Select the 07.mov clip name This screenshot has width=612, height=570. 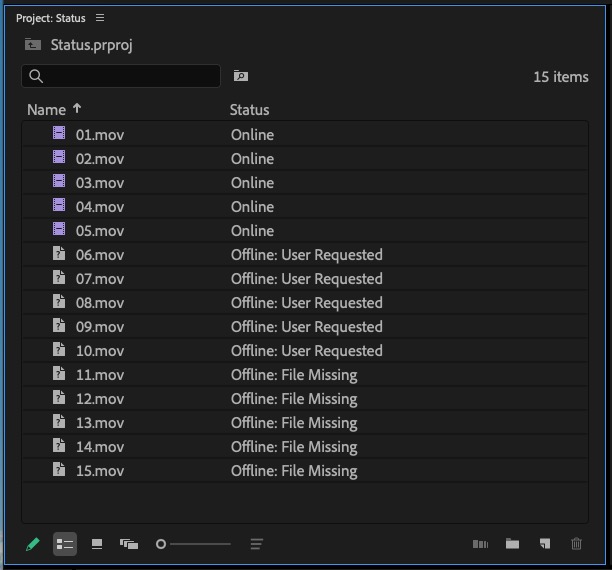(100, 279)
